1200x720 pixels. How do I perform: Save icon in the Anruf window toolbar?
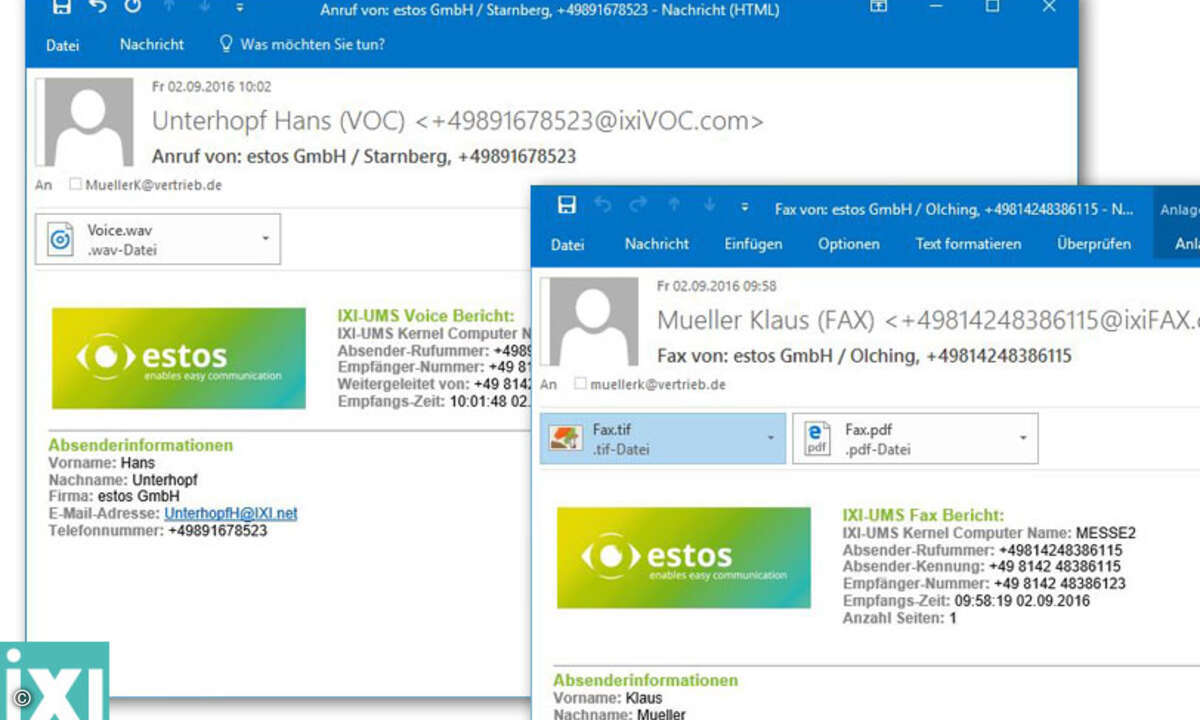click(x=61, y=6)
